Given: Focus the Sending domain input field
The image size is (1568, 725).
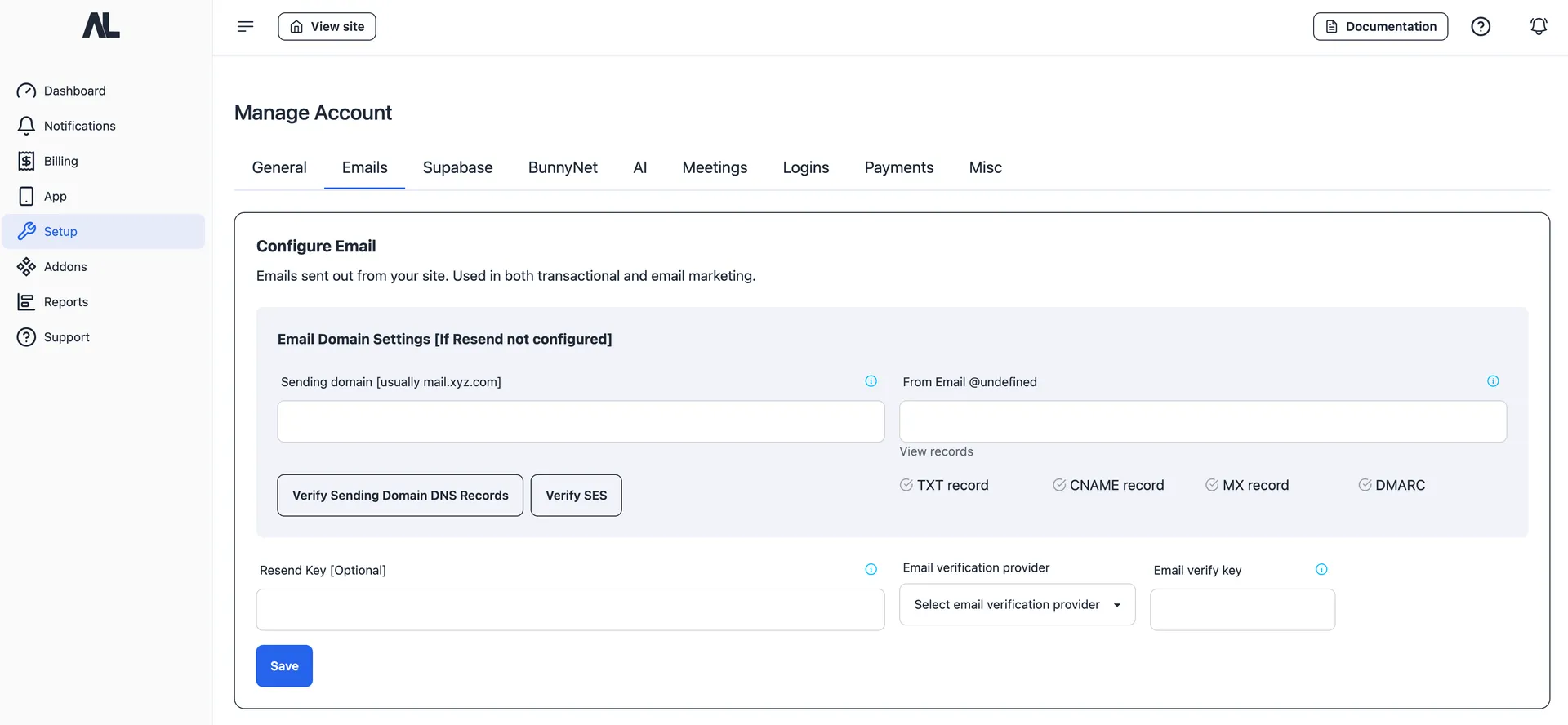Looking at the screenshot, I should click(581, 421).
